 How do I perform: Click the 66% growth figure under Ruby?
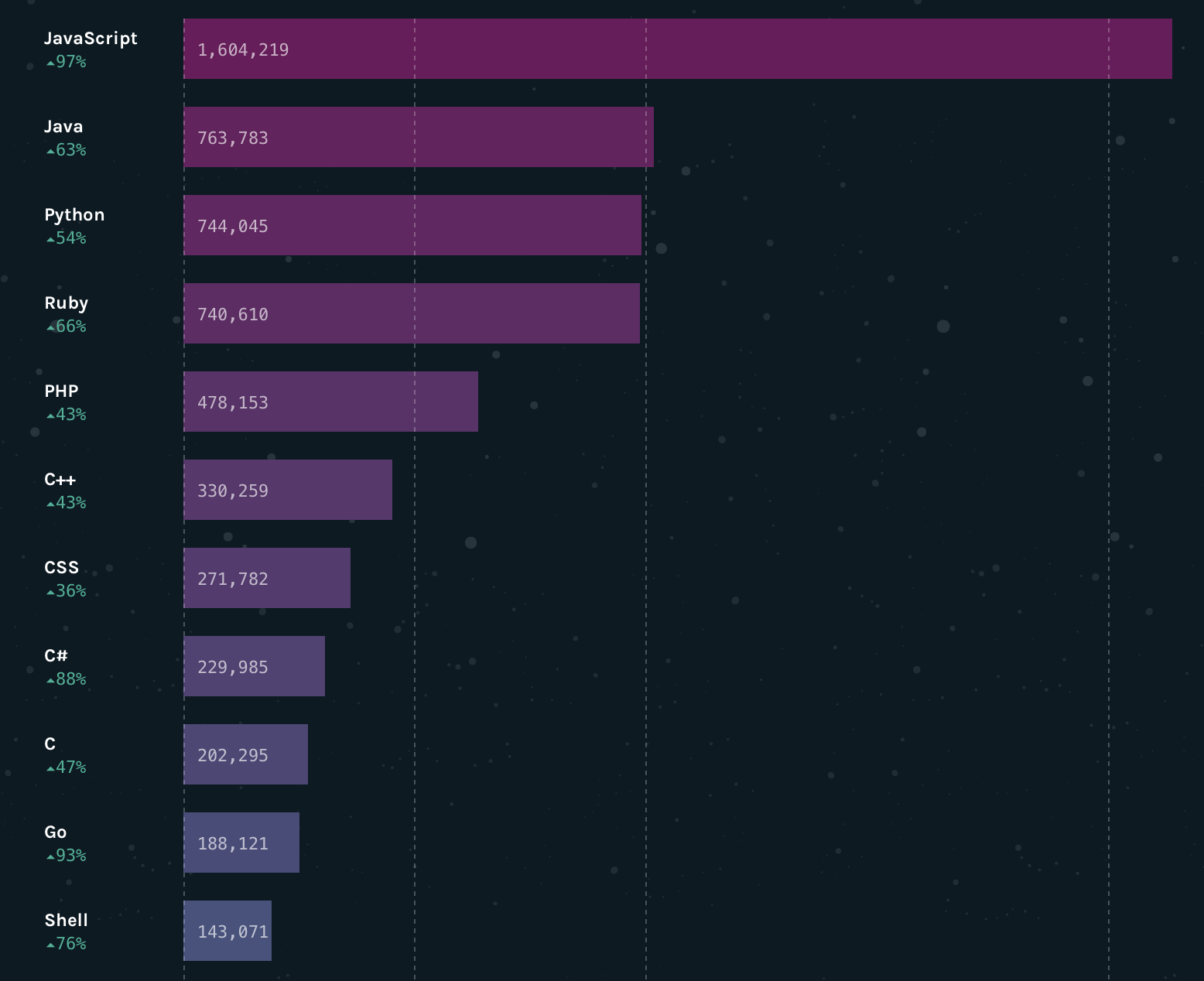coord(67,326)
